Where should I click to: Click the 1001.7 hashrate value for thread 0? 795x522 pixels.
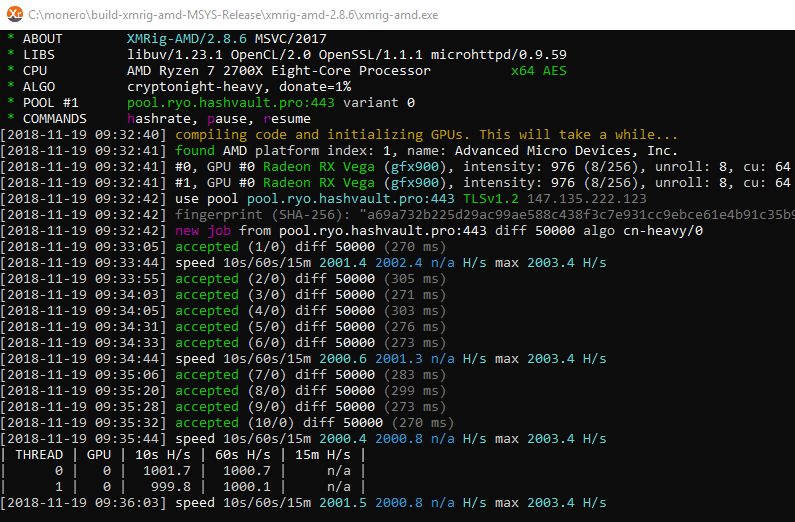(x=167, y=471)
